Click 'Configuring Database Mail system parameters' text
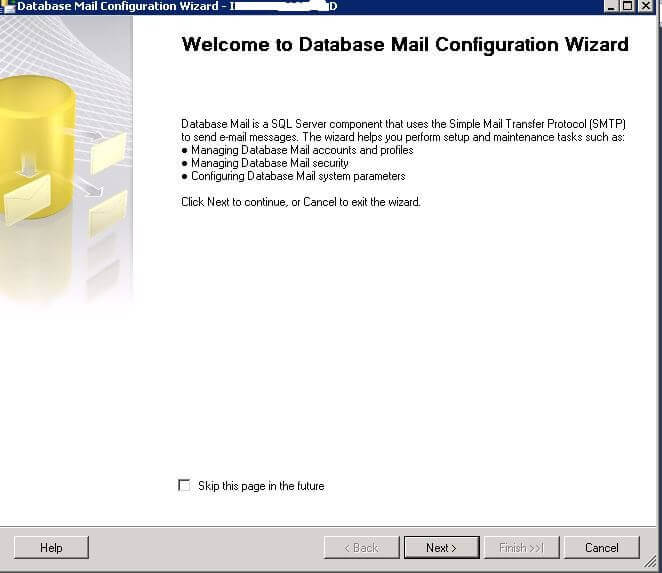The height and width of the screenshot is (573, 662). click(x=298, y=176)
